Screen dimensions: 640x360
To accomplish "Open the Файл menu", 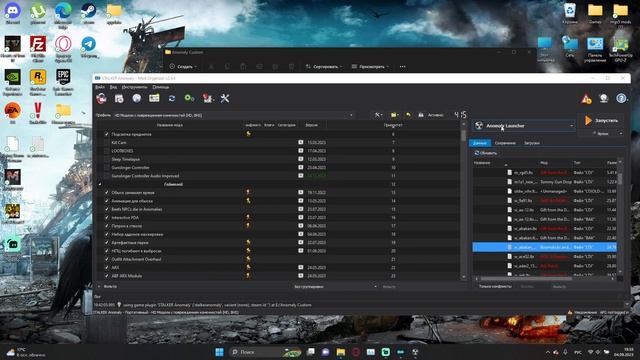I will pos(100,87).
